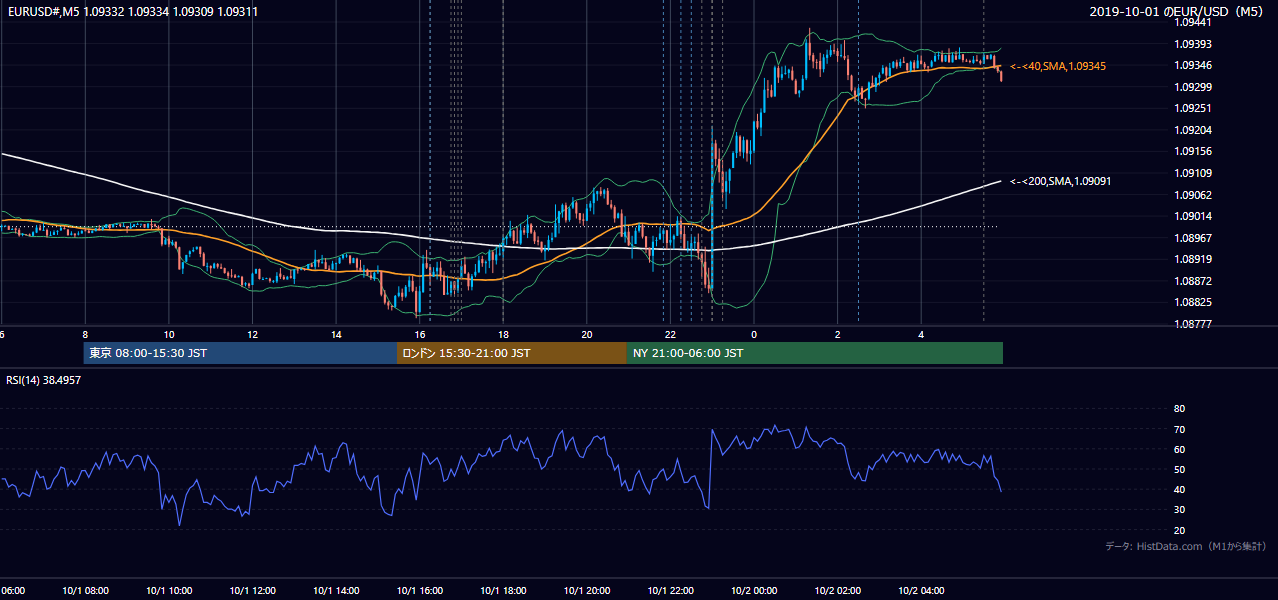Screen dimensions: 1278x600
Task: Click price axis label 1.09204
Action: [x=1192, y=130]
